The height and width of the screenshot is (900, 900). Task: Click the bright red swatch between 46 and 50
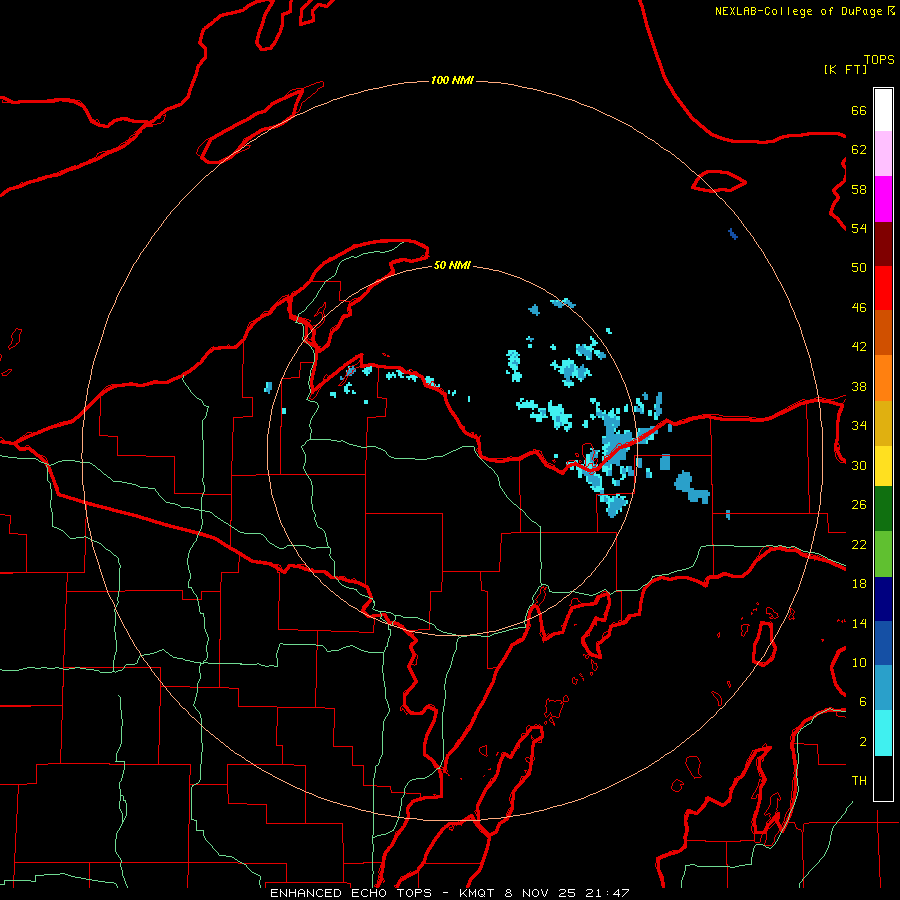[x=883, y=288]
